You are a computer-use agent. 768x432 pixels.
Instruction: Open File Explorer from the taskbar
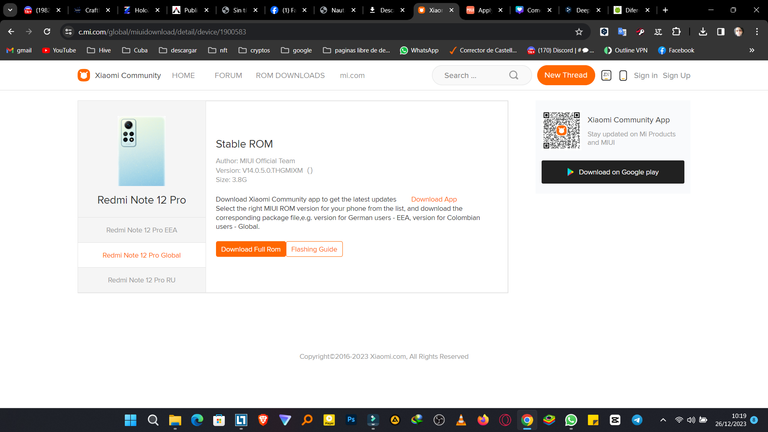point(175,420)
